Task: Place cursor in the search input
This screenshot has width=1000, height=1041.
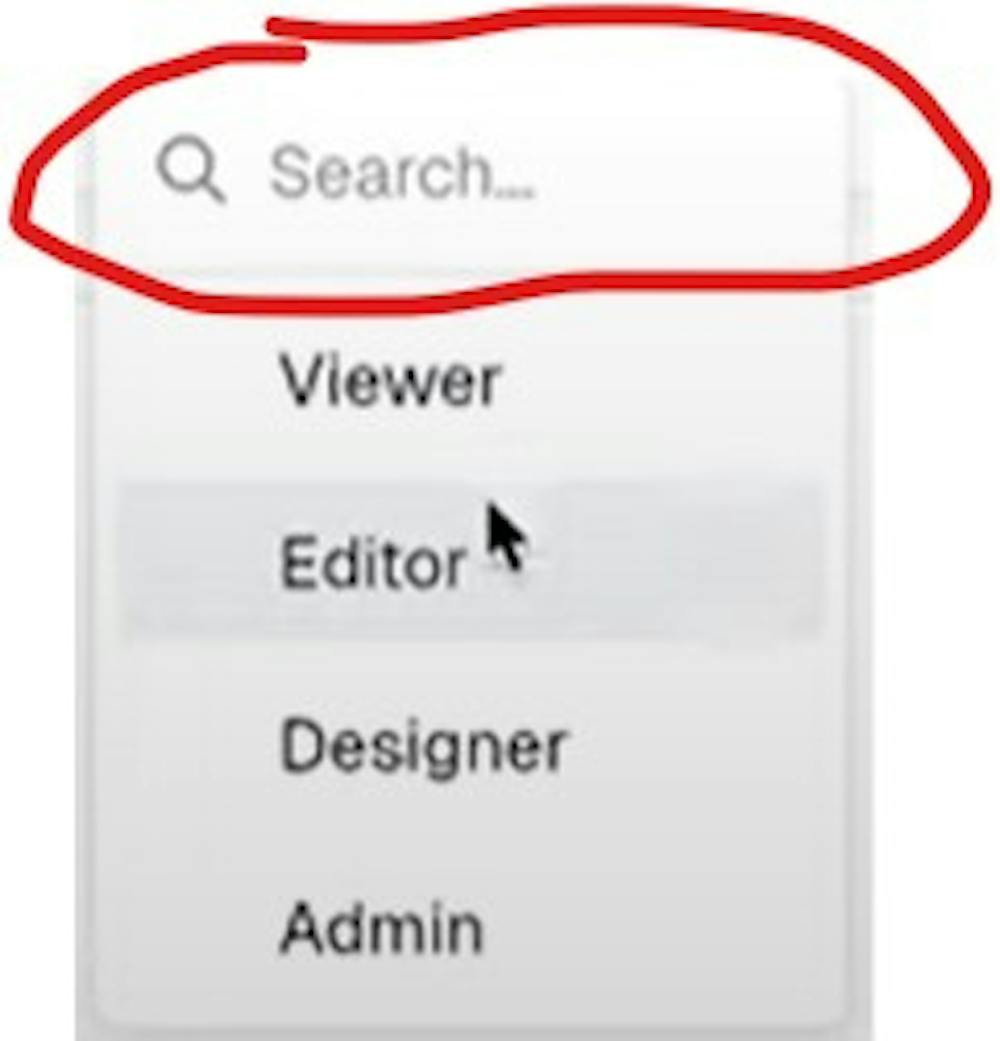Action: [x=471, y=173]
